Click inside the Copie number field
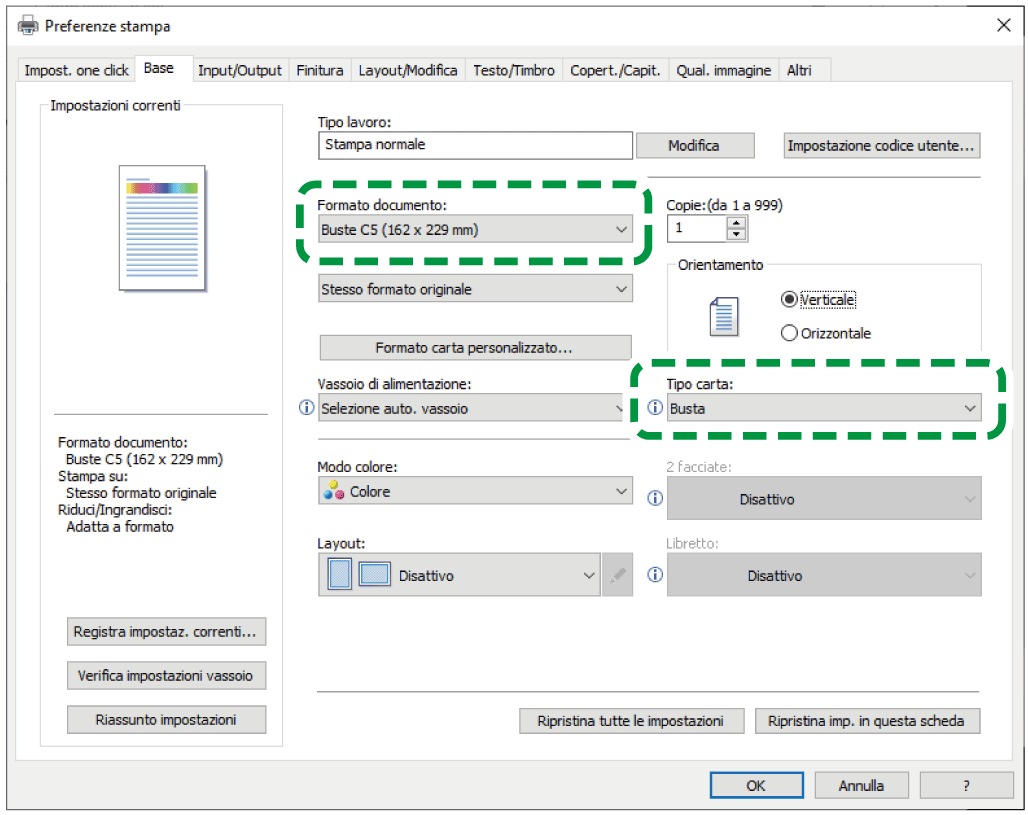The height and width of the screenshot is (815, 1028). 697,229
